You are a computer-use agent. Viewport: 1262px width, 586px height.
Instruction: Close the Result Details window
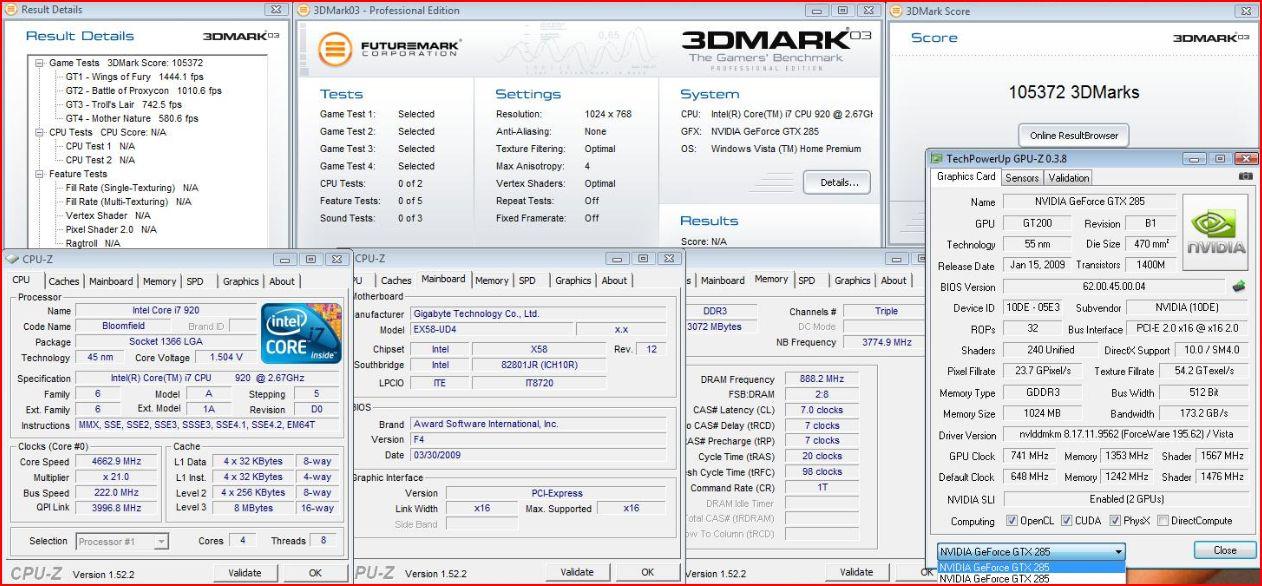coord(275,10)
